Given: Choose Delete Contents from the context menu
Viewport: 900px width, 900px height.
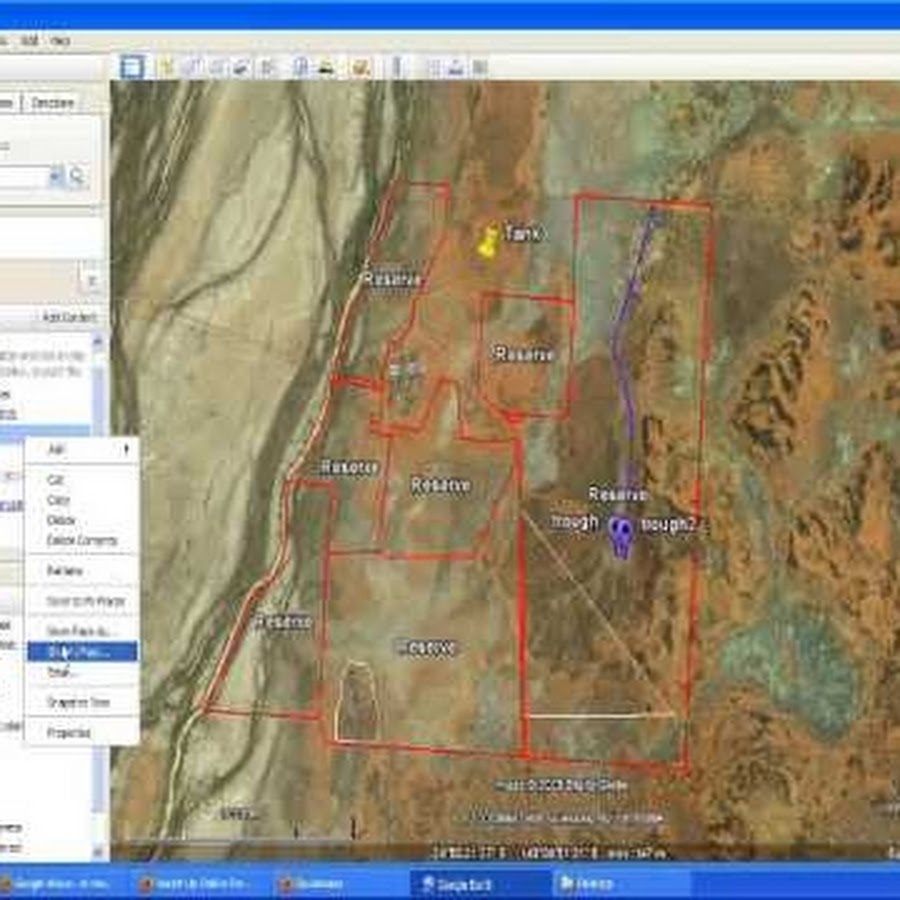Looking at the screenshot, I should (82, 541).
